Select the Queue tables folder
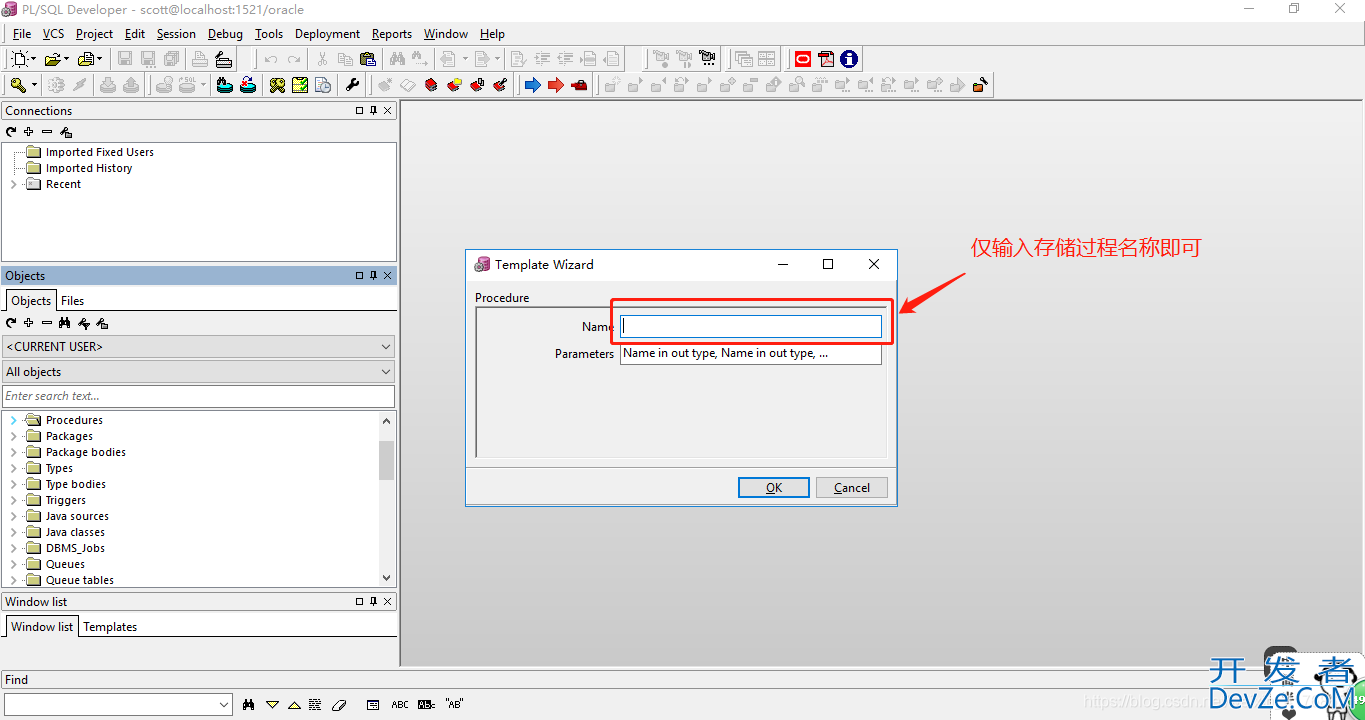Screen dimensions: 1365x720 (80, 580)
